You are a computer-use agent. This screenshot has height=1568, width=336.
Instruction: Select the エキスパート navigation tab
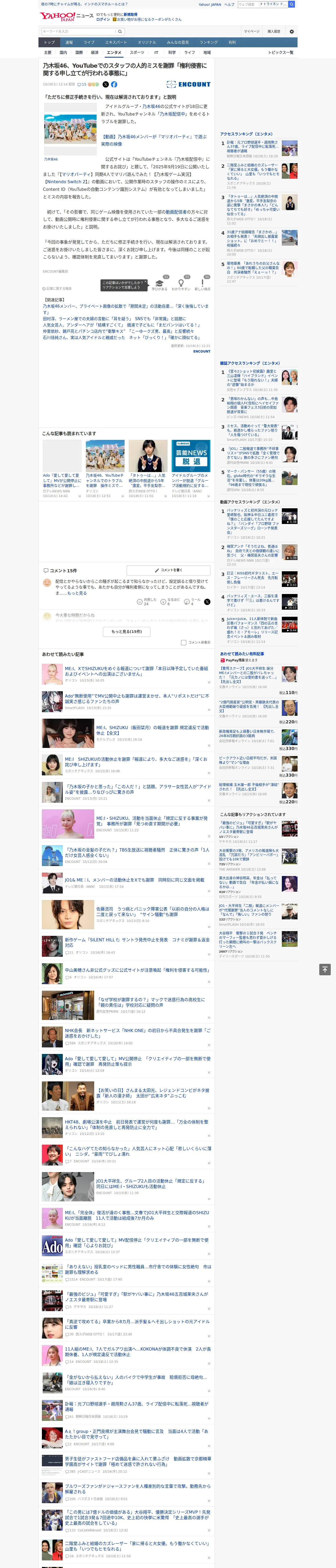(116, 43)
